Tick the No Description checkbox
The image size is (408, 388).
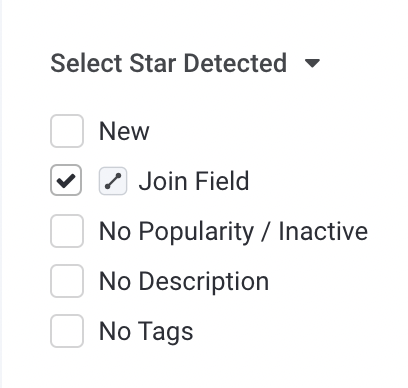point(67,281)
